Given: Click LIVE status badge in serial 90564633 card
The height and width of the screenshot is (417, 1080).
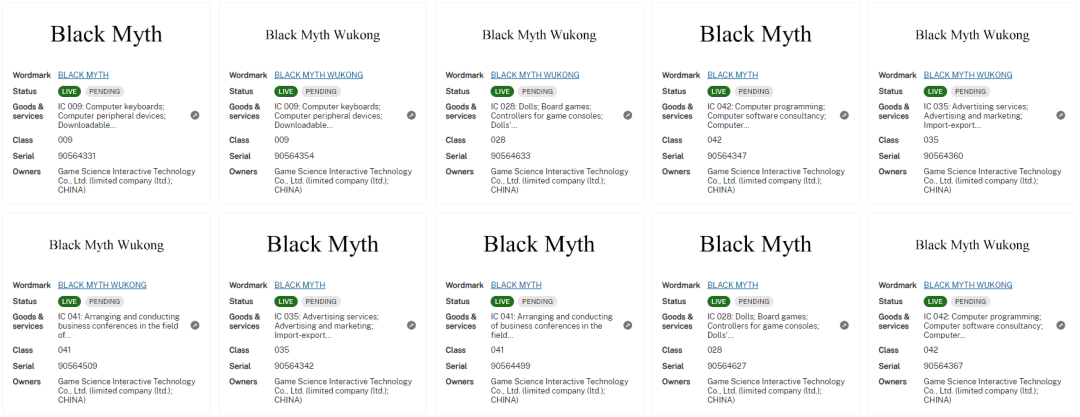Looking at the screenshot, I should click(x=502, y=91).
